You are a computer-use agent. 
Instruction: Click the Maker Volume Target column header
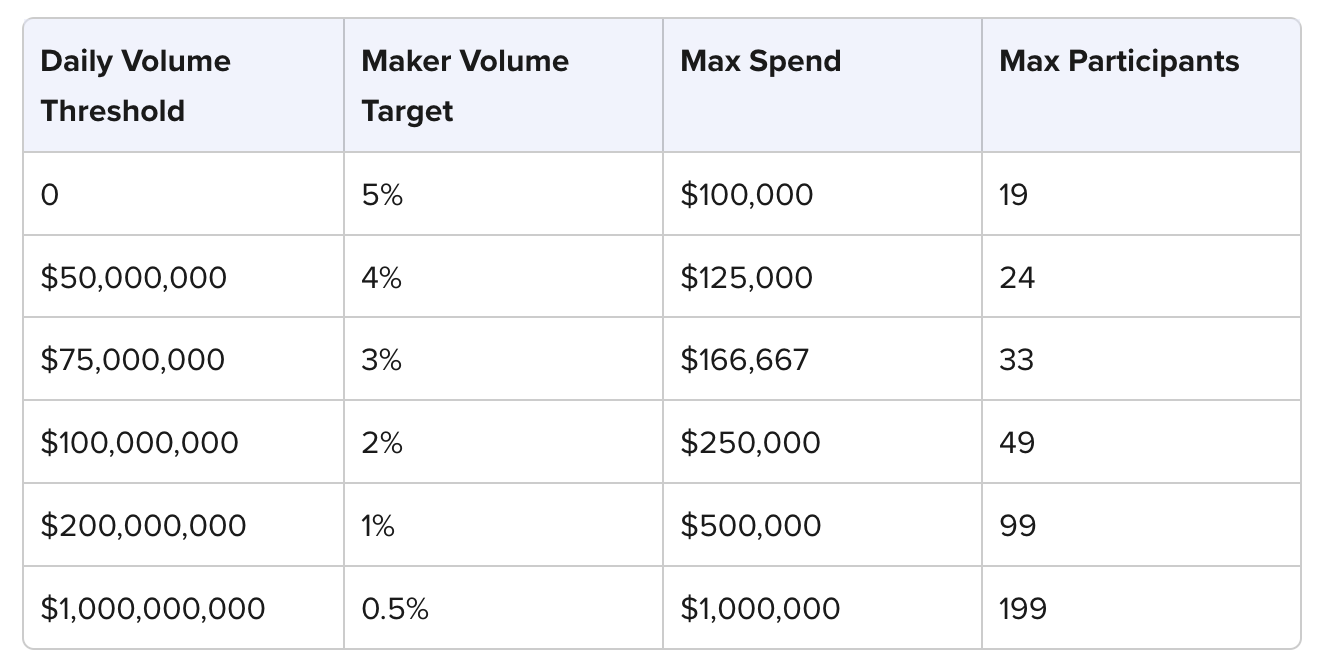point(465,86)
